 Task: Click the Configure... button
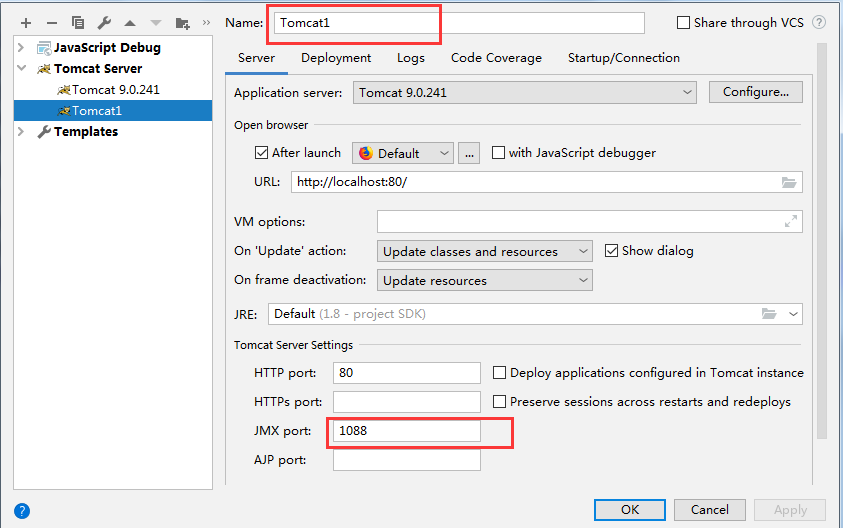click(x=755, y=92)
